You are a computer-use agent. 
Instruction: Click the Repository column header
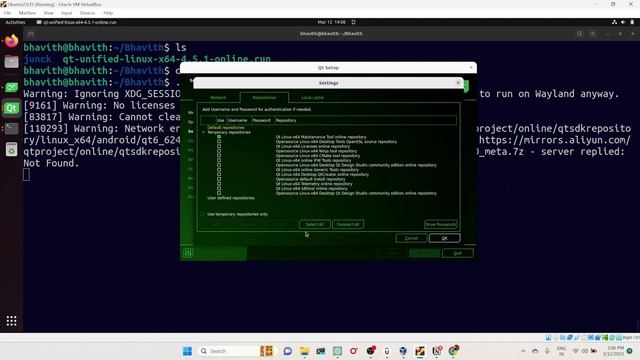click(365, 120)
